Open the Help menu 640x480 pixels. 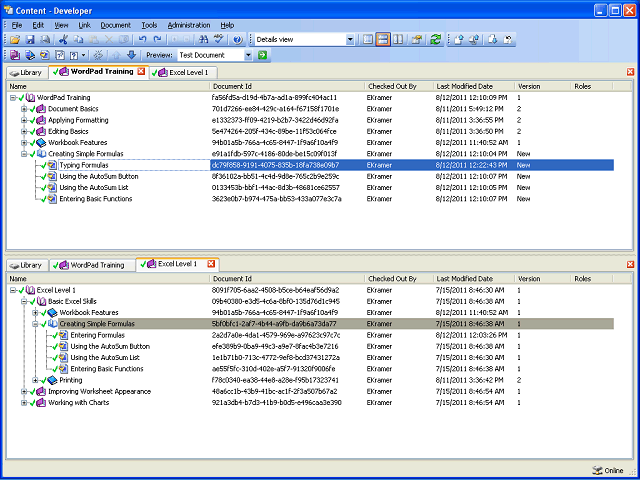[227, 25]
